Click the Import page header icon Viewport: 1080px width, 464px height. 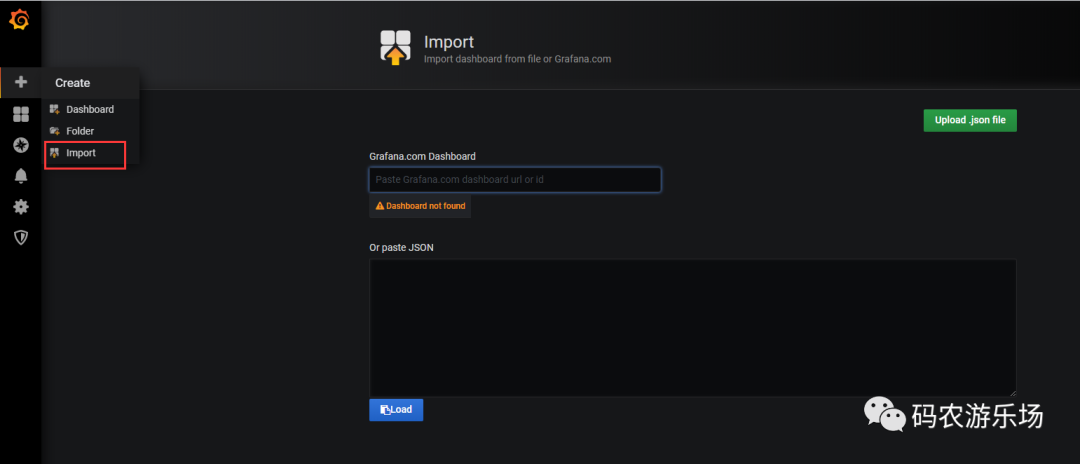pos(395,47)
